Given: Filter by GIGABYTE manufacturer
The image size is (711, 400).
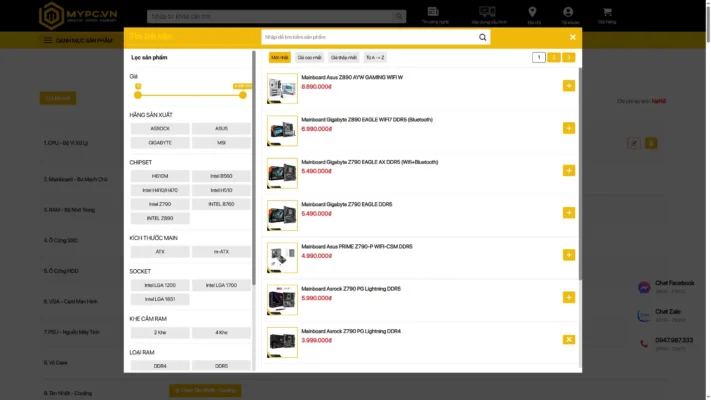Looking at the screenshot, I should click(160, 143).
